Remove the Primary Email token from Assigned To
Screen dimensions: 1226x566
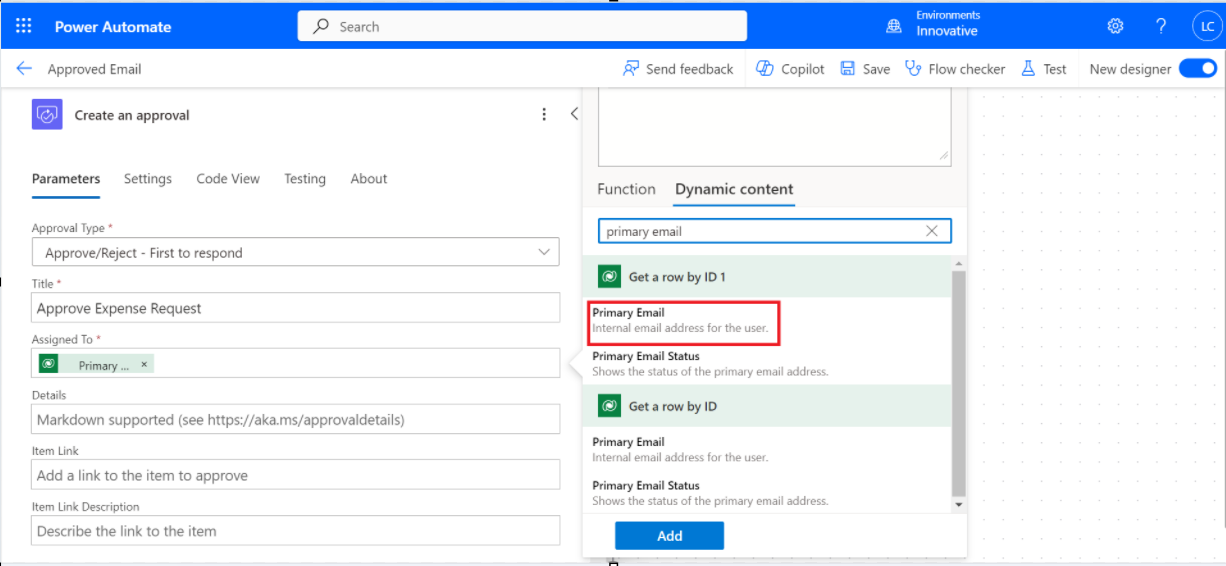point(144,365)
